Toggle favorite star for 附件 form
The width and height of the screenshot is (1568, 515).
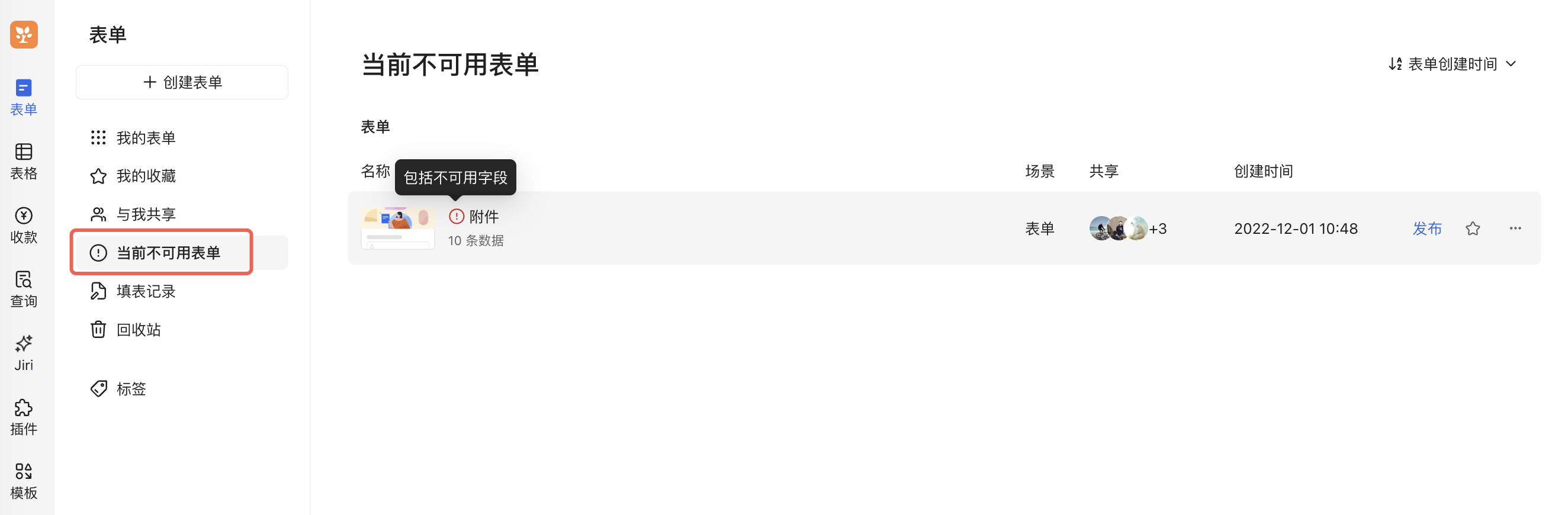[x=1473, y=228]
